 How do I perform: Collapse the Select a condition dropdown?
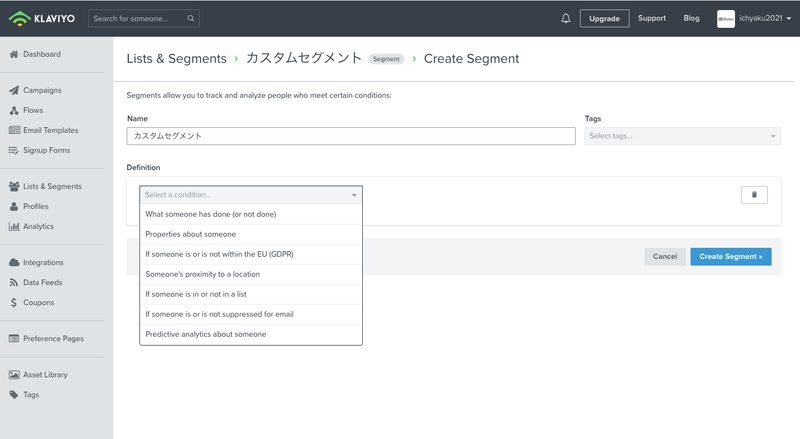(x=251, y=194)
